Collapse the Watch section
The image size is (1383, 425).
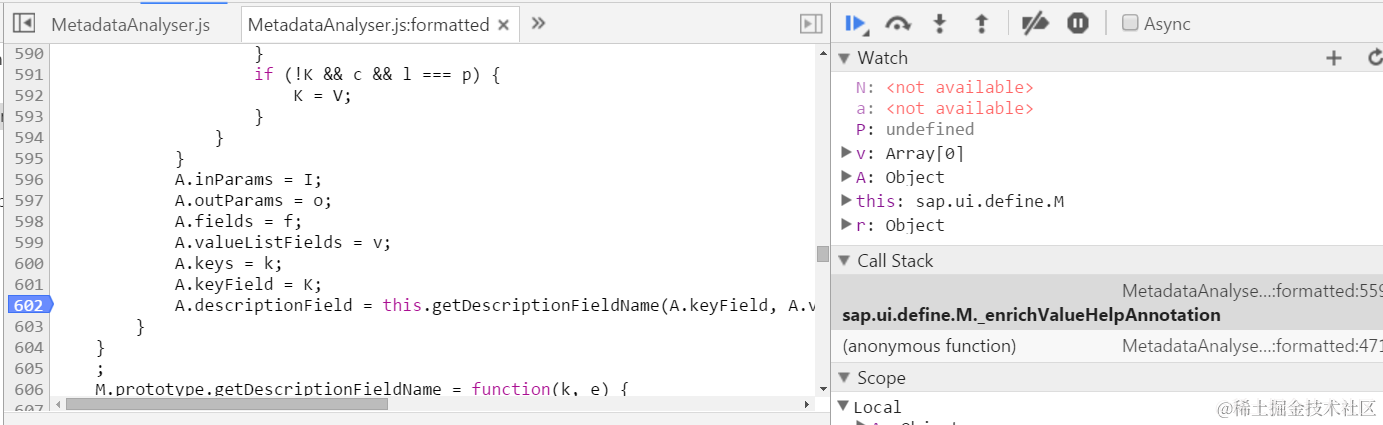(x=844, y=58)
